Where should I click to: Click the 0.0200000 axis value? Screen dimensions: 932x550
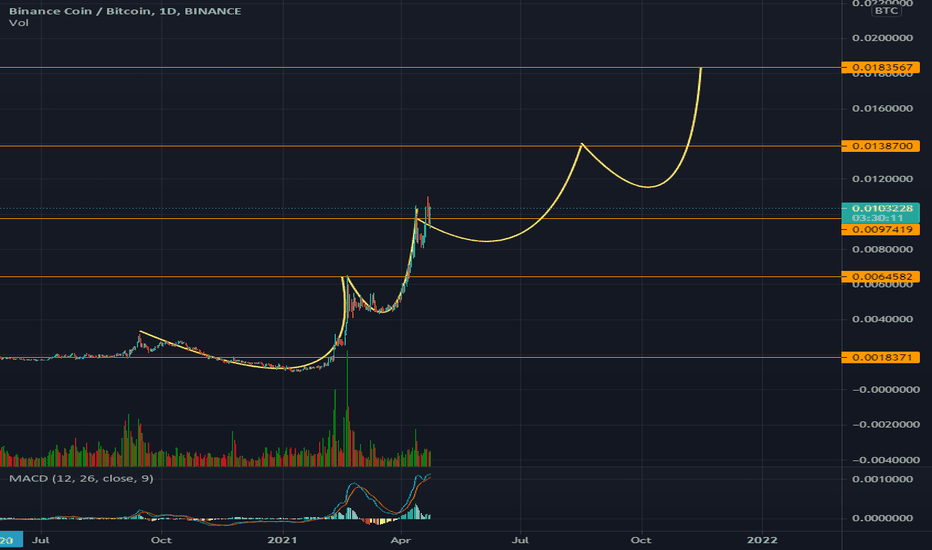pos(882,37)
